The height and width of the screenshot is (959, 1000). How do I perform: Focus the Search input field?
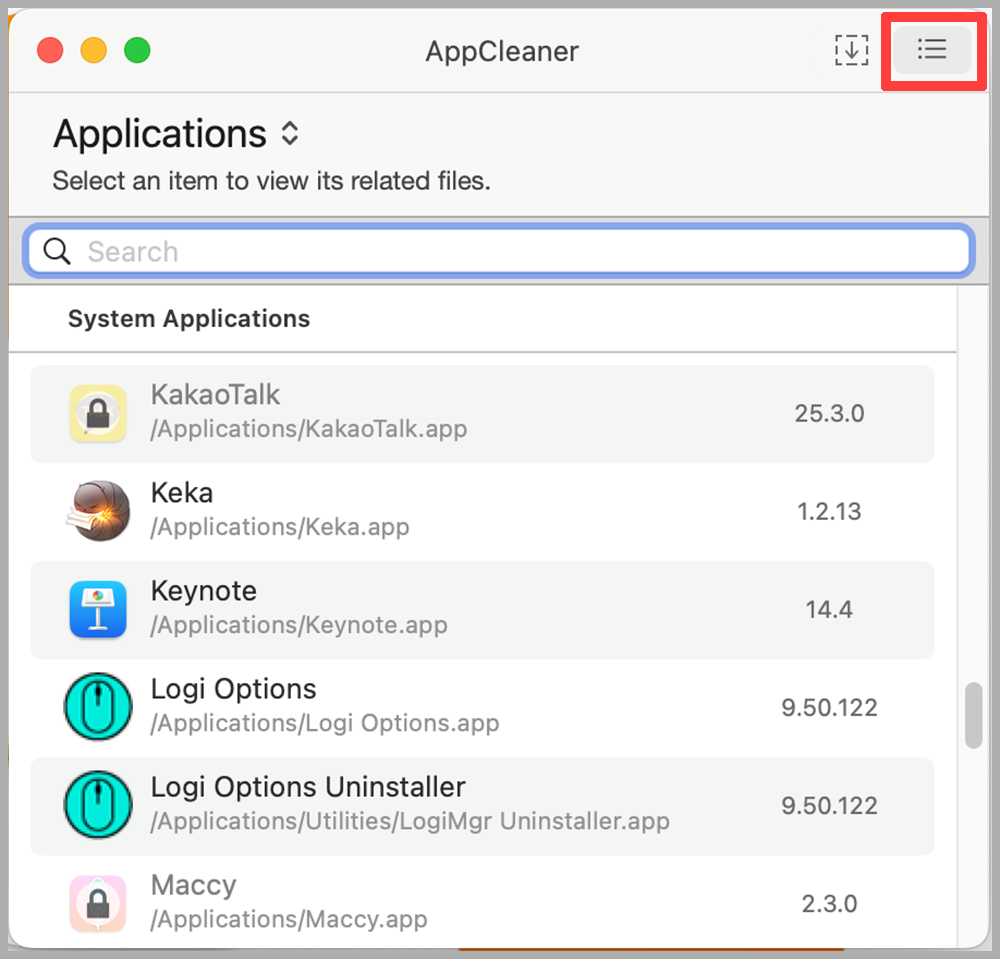(x=499, y=251)
